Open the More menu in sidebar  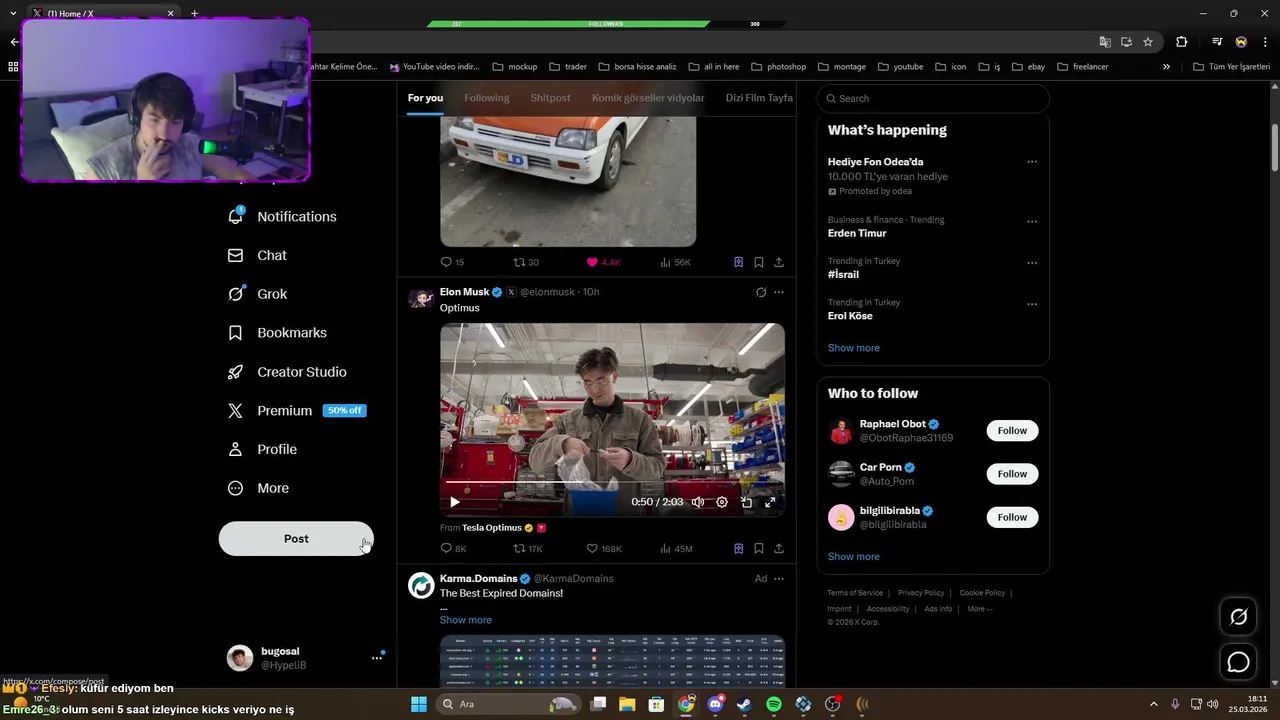258,488
